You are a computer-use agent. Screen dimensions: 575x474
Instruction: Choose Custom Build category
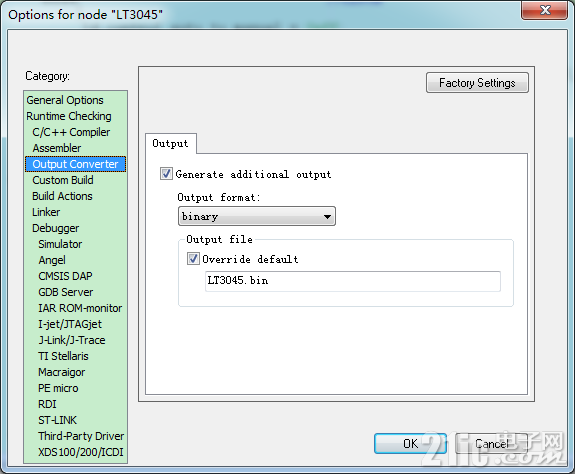pos(63,180)
